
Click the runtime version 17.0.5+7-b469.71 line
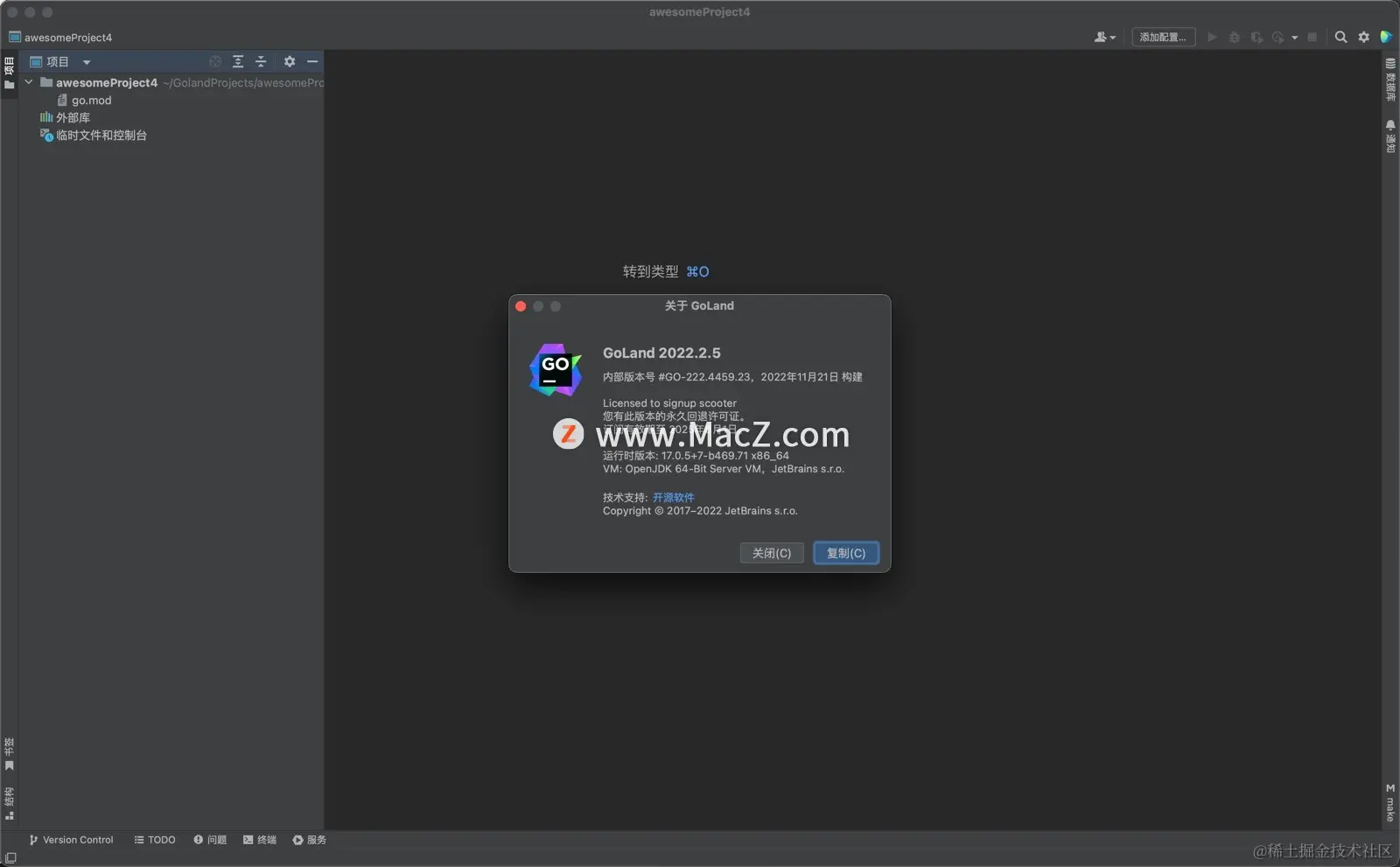(x=696, y=456)
